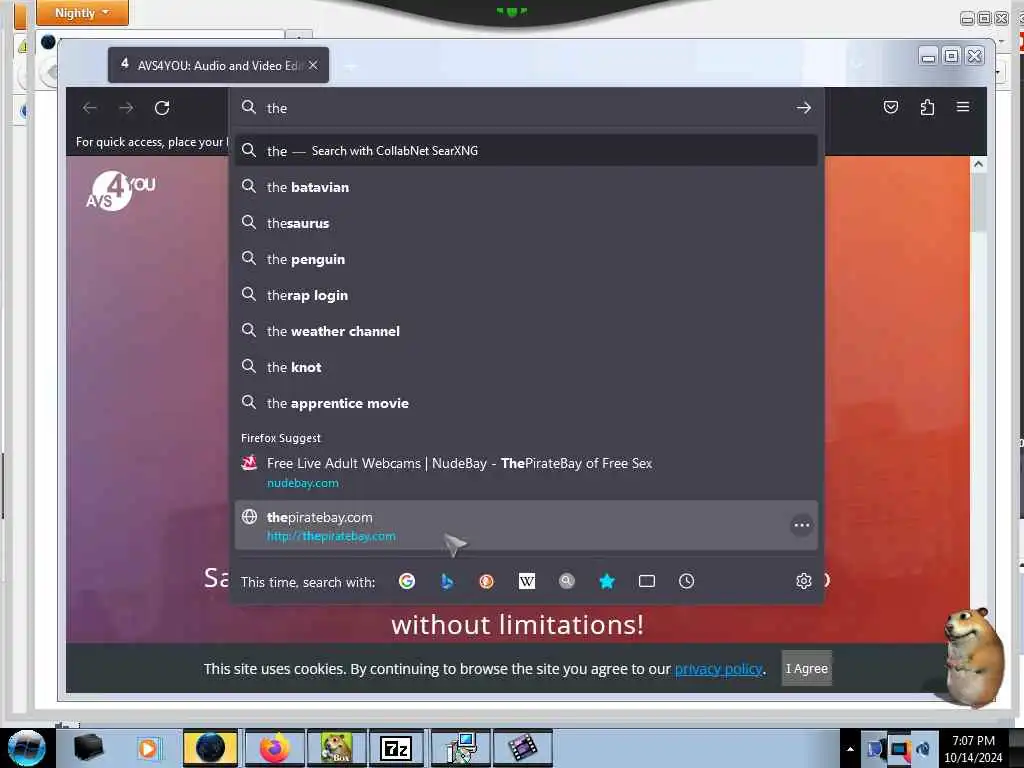Choose suggestion 'thesaurus'
The width and height of the screenshot is (1024, 768).
(526, 223)
